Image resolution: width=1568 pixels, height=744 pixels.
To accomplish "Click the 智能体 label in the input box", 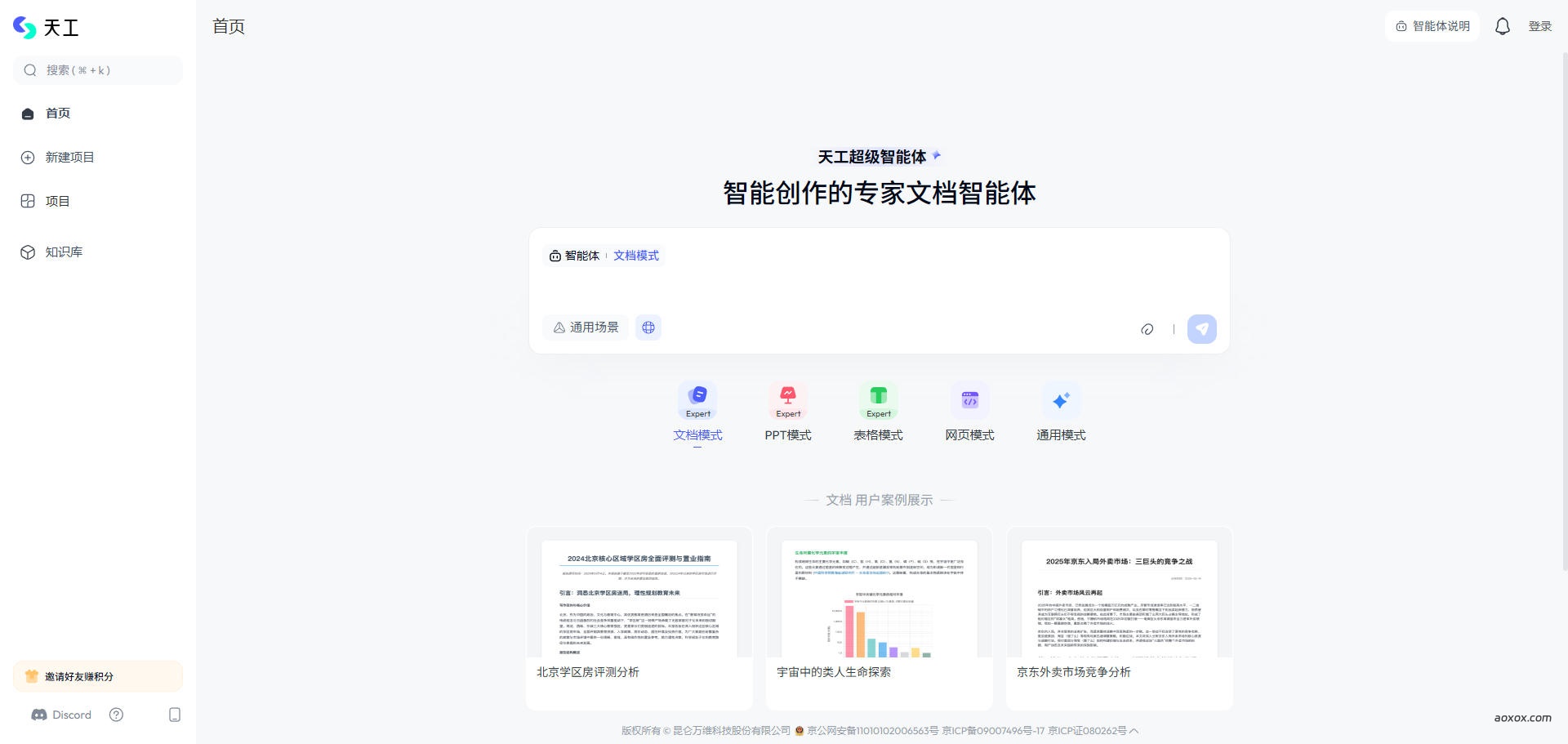I will pyautogui.click(x=575, y=256).
